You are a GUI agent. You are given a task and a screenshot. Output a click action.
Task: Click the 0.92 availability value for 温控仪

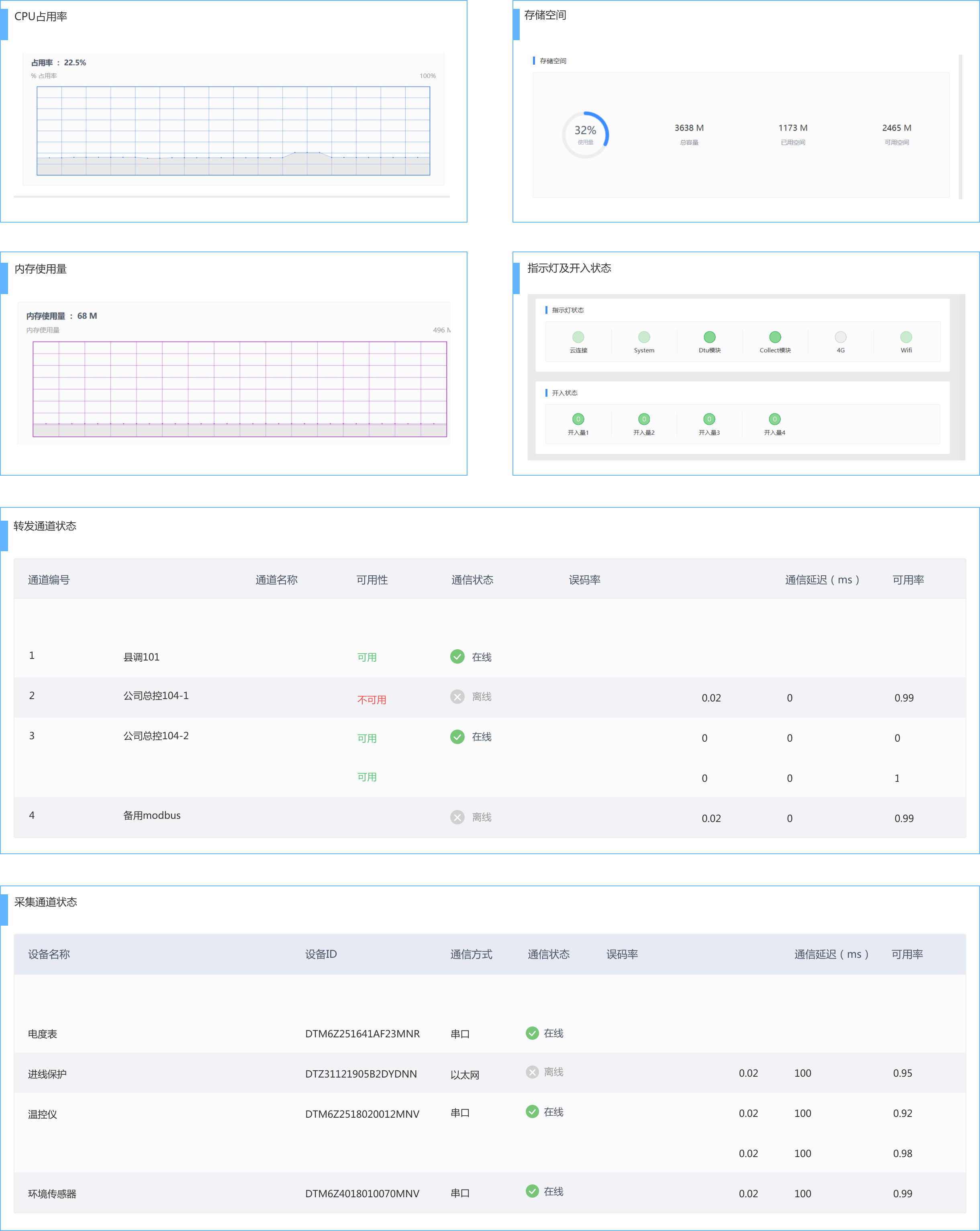[902, 1113]
